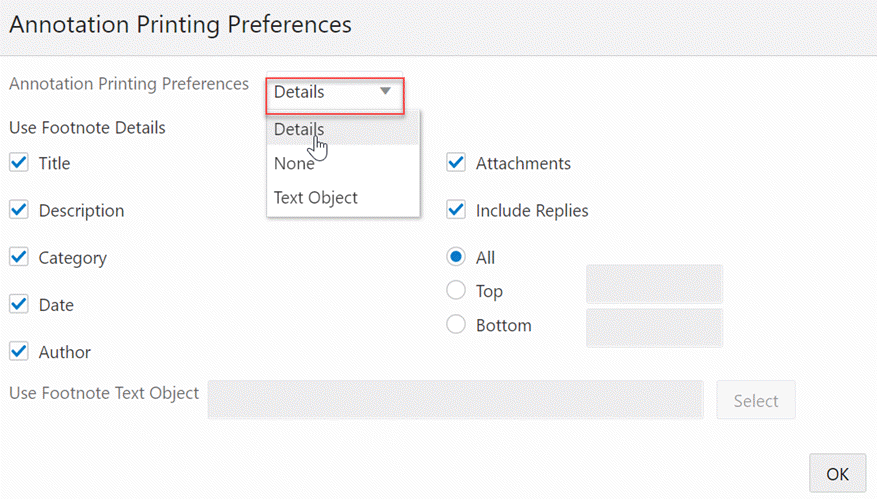Click the Top replies count field
Image resolution: width=877 pixels, height=499 pixels.
654,284
